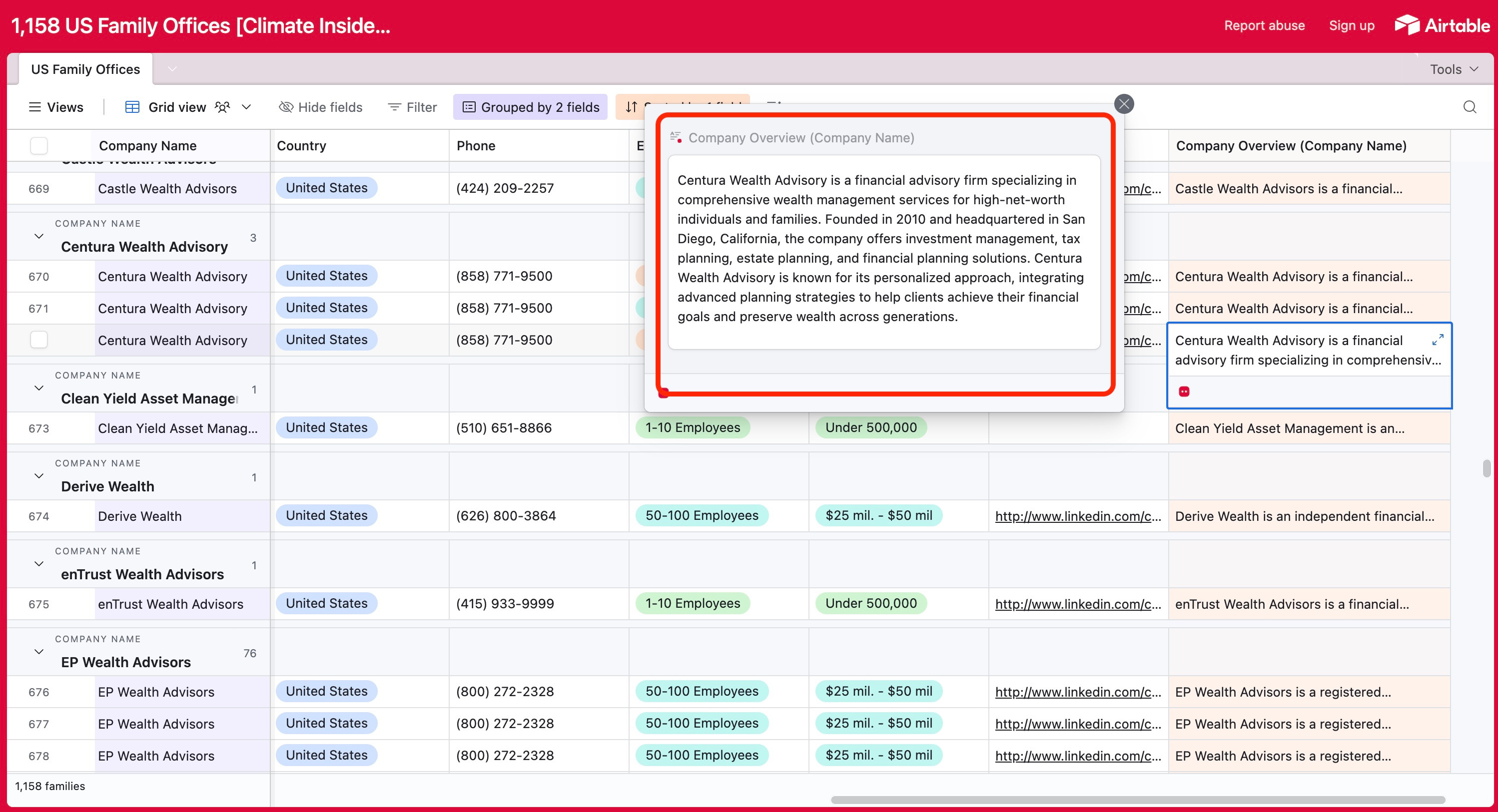
Task: Click the search magnifier icon
Action: tap(1469, 107)
